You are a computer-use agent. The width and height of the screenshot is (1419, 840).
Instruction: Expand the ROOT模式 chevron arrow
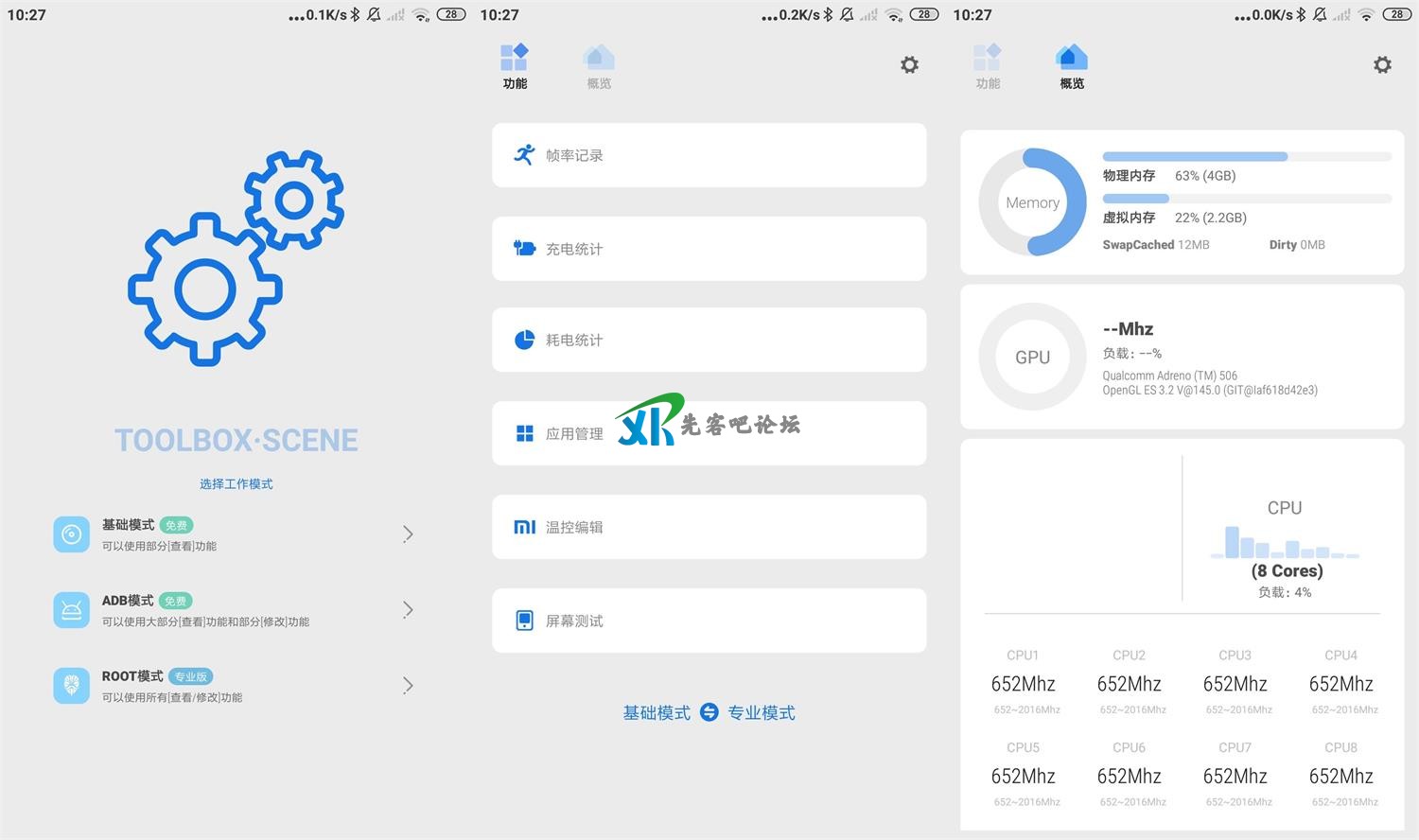pyautogui.click(x=408, y=686)
